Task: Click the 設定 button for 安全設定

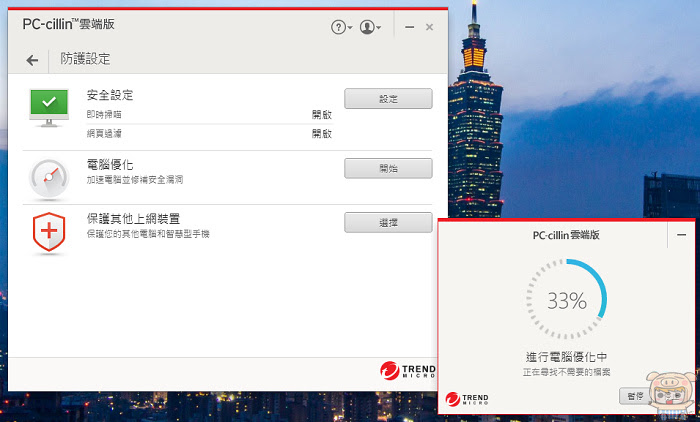Action: [x=388, y=99]
